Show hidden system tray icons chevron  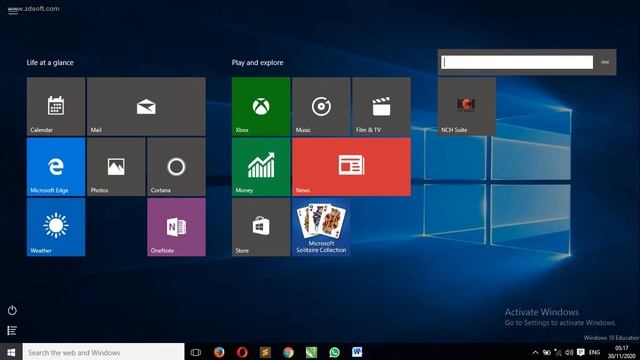tap(535, 352)
